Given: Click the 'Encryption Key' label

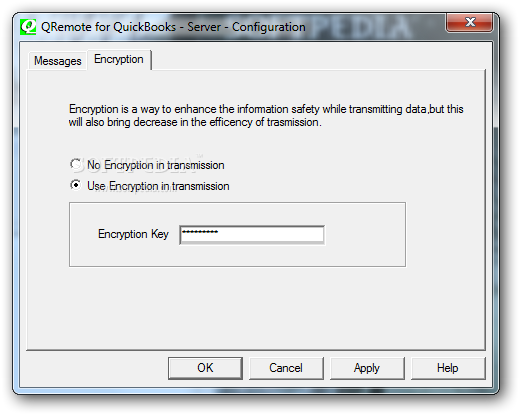Looking at the screenshot, I should 133,234.
